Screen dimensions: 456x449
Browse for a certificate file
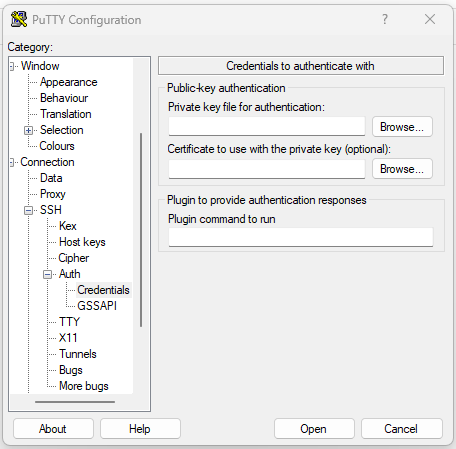tap(402, 169)
